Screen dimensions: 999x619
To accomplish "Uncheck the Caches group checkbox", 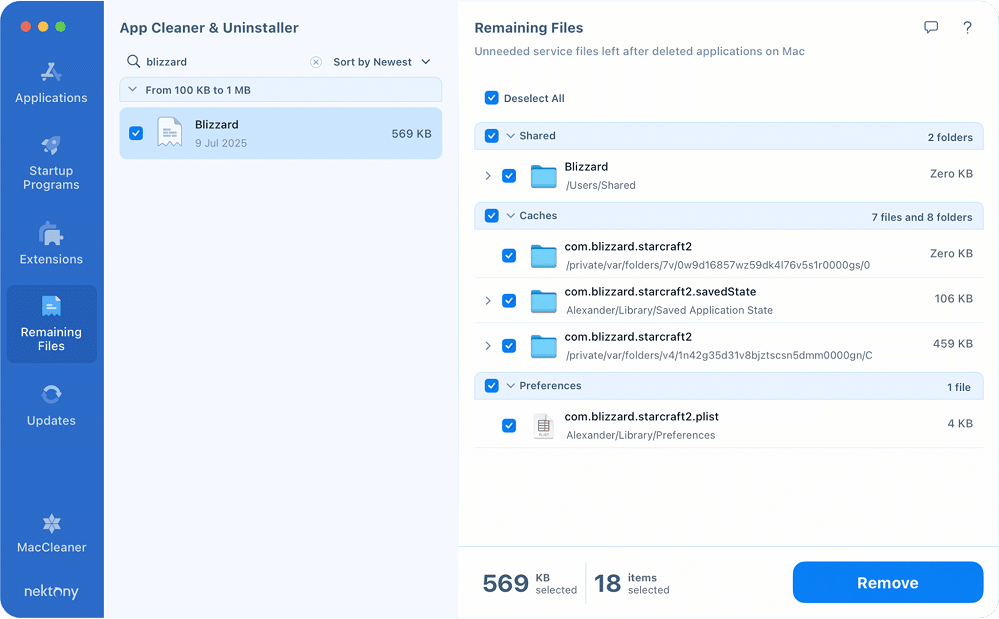I will coord(491,215).
